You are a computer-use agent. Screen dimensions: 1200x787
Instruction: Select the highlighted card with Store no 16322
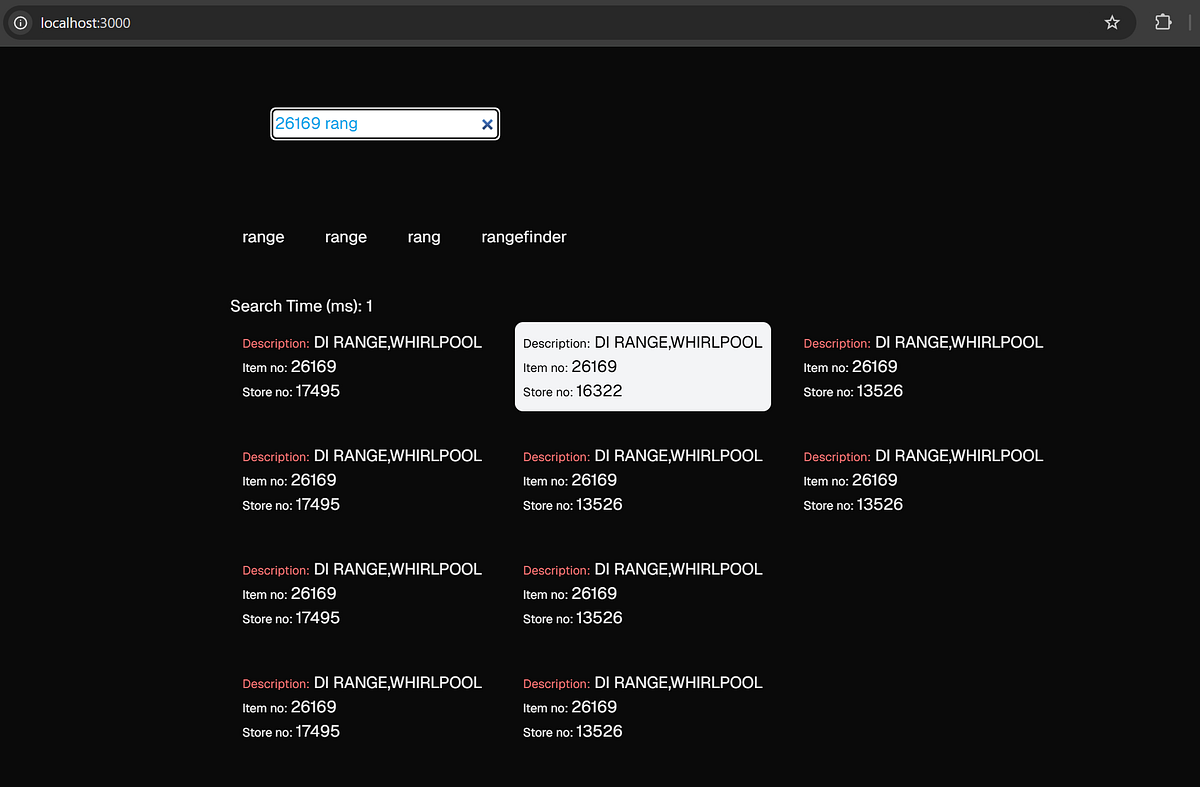tap(642, 366)
